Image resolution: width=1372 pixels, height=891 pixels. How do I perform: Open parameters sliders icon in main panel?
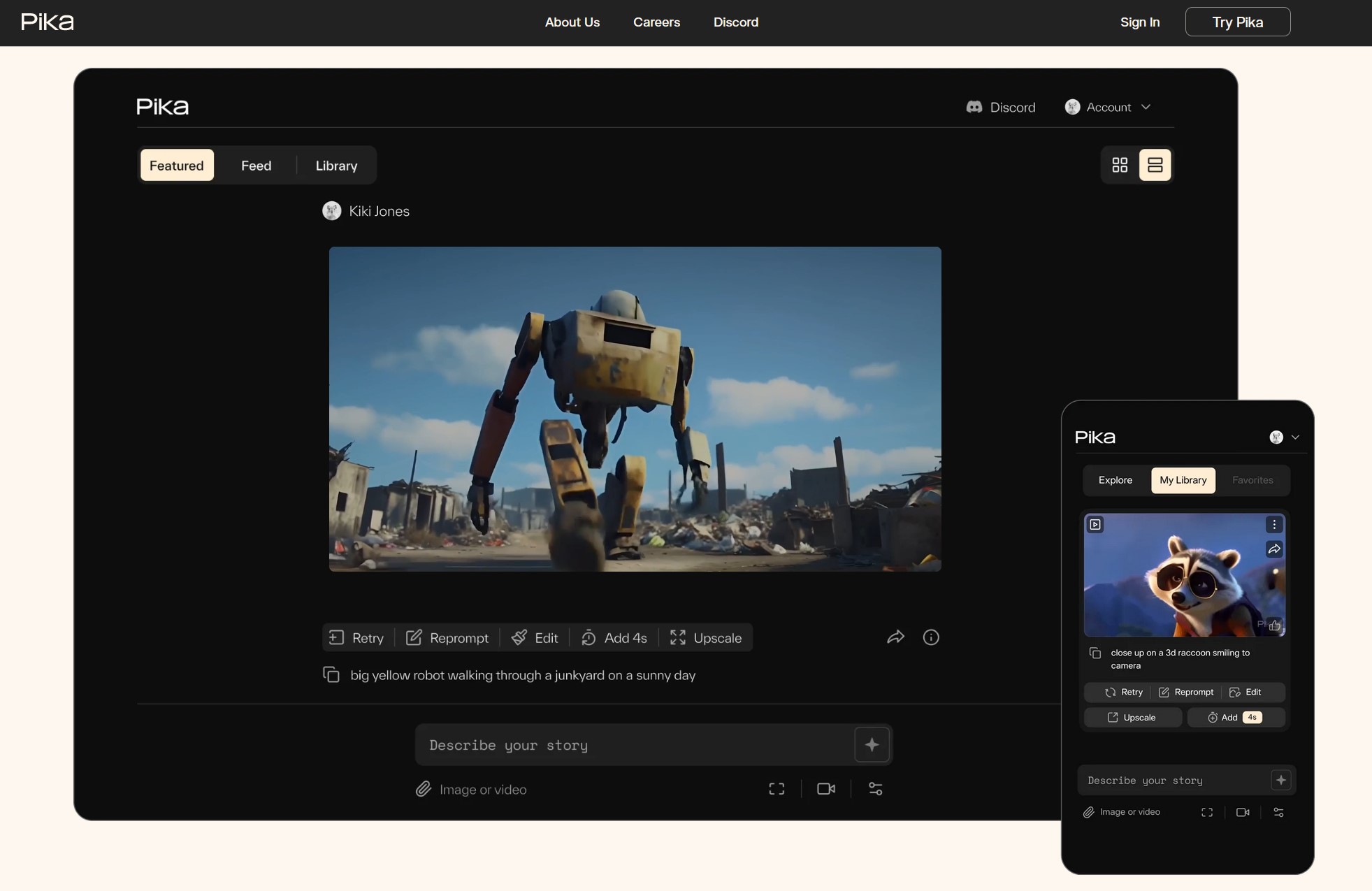(876, 789)
